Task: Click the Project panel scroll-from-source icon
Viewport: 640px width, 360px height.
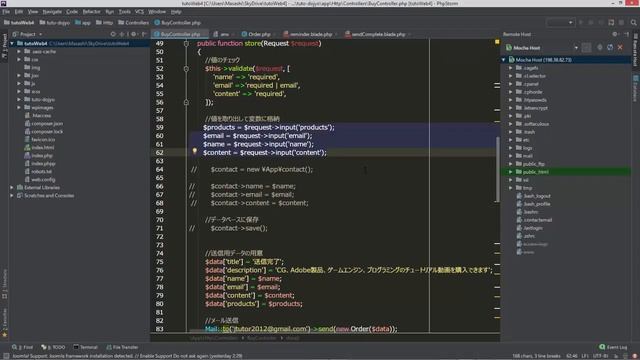Action: click(113, 34)
